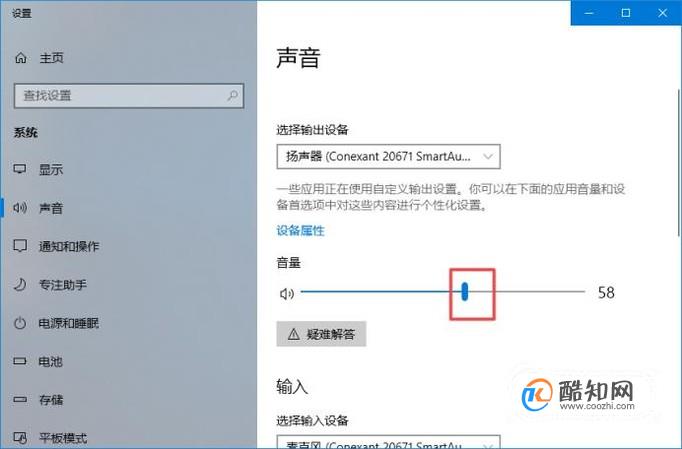Mute via speaker icon beside volume slider
Viewport: 682px width, 449px height.
click(287, 294)
